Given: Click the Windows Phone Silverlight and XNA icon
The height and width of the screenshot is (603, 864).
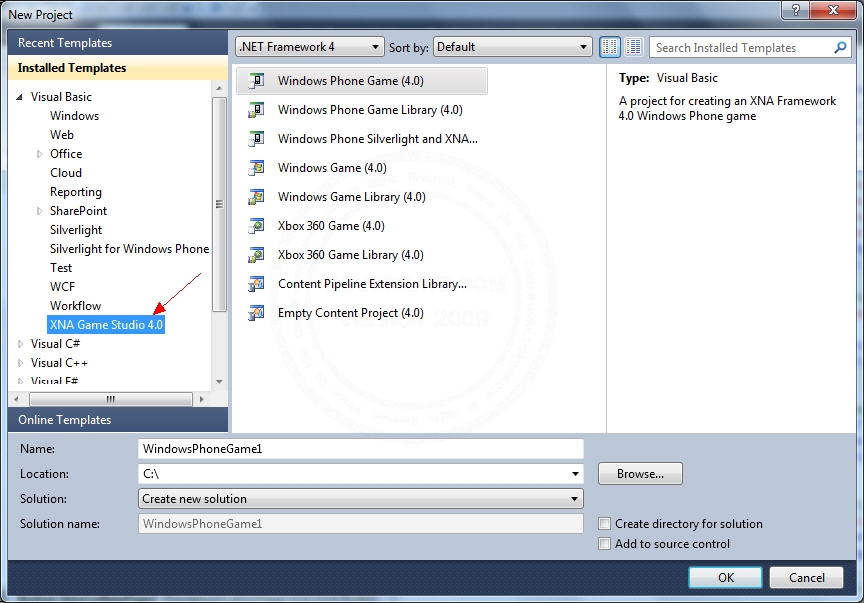Looking at the screenshot, I should pyautogui.click(x=256, y=139).
